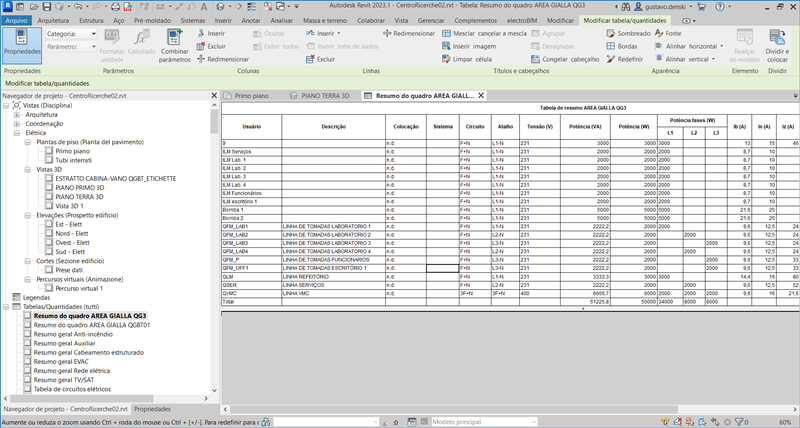800x428 pixels.
Task: Click Dividir e colocar button
Action: 776,46
